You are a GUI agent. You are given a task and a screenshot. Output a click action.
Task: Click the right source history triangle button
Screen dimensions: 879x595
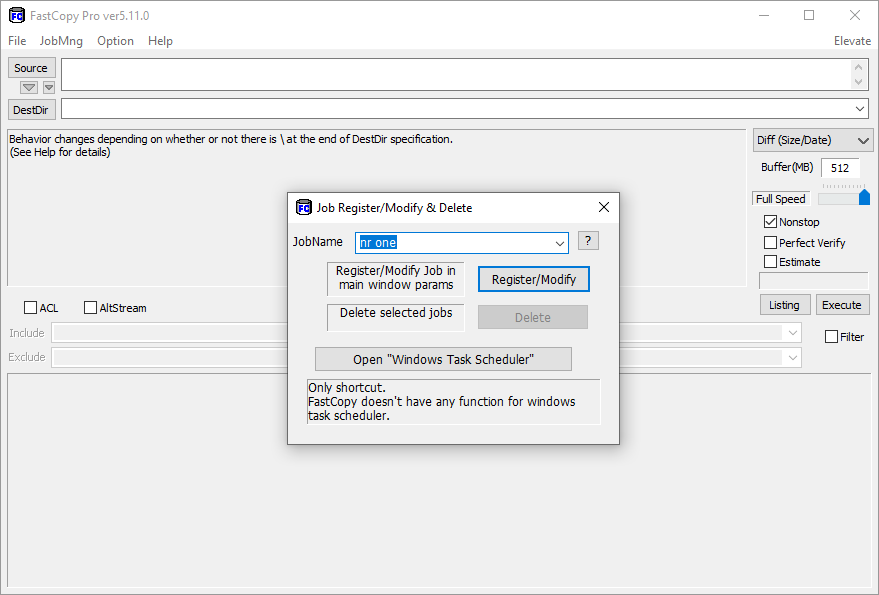48,87
